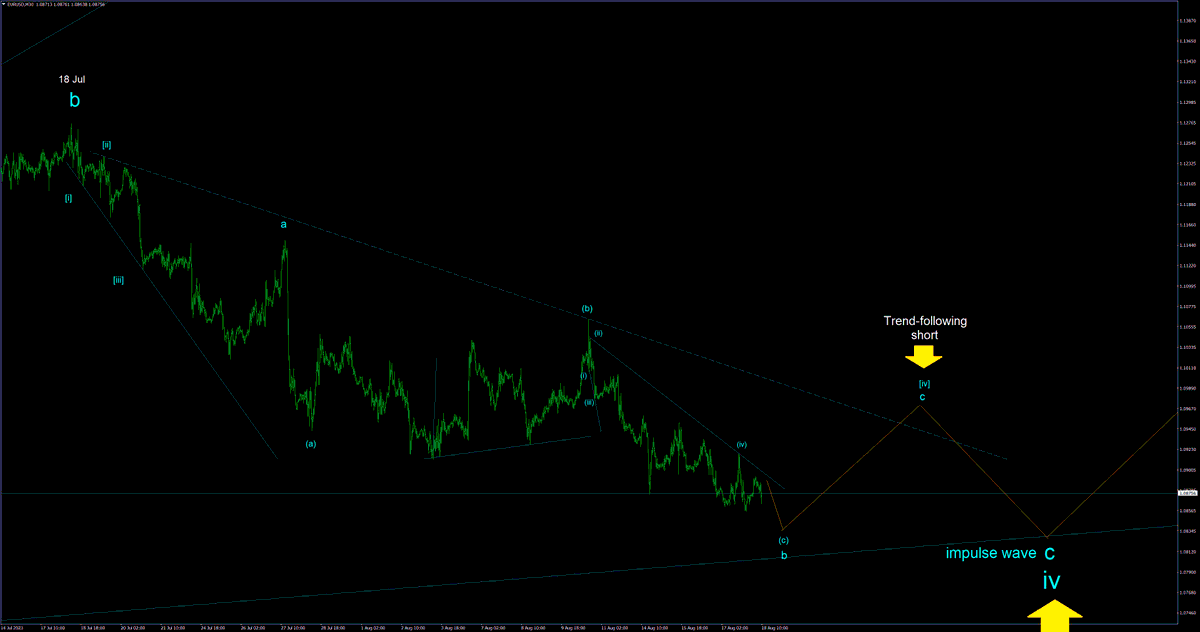Select the Trend-following short annotation text
The height and width of the screenshot is (632, 1200).
(x=924, y=328)
